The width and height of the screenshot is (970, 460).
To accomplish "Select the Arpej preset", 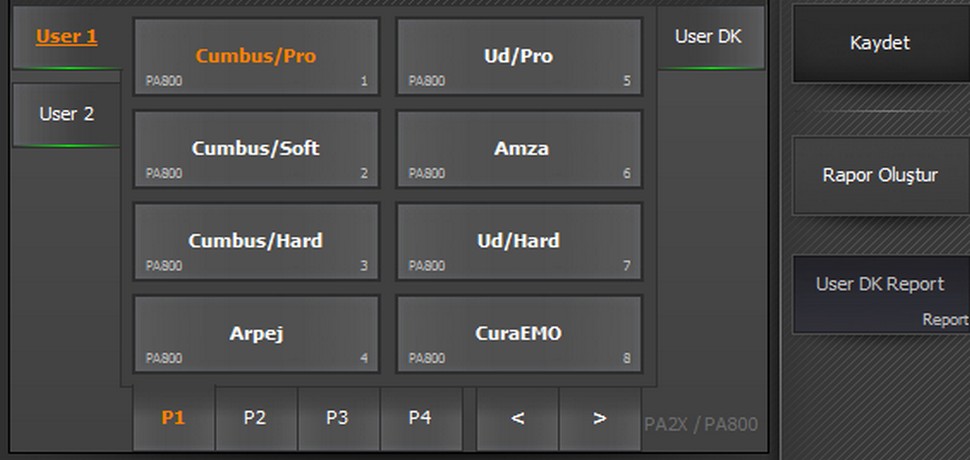I will tap(256, 333).
